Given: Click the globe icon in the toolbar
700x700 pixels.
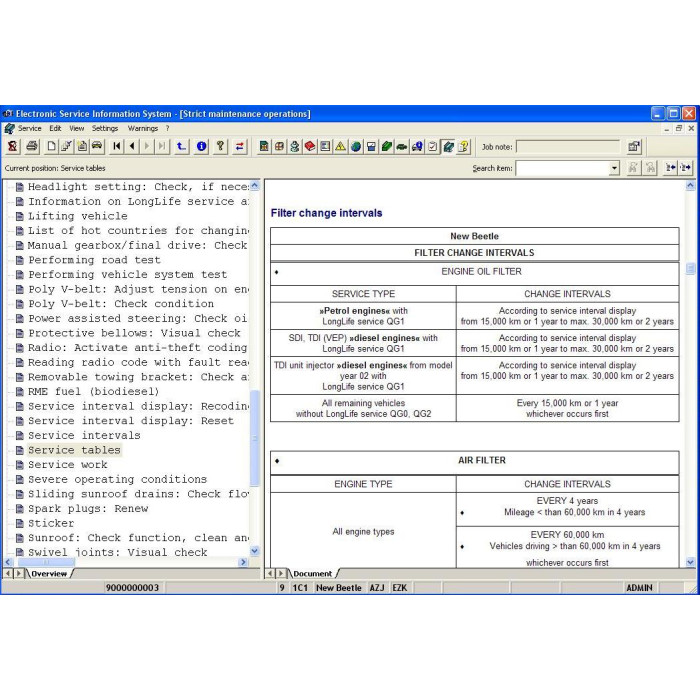Looking at the screenshot, I should point(356,146).
